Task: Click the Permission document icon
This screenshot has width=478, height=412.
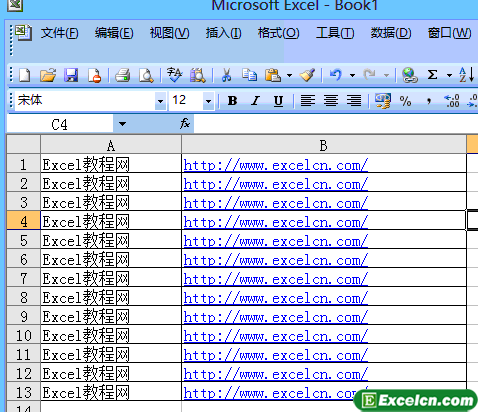Action: (x=94, y=75)
